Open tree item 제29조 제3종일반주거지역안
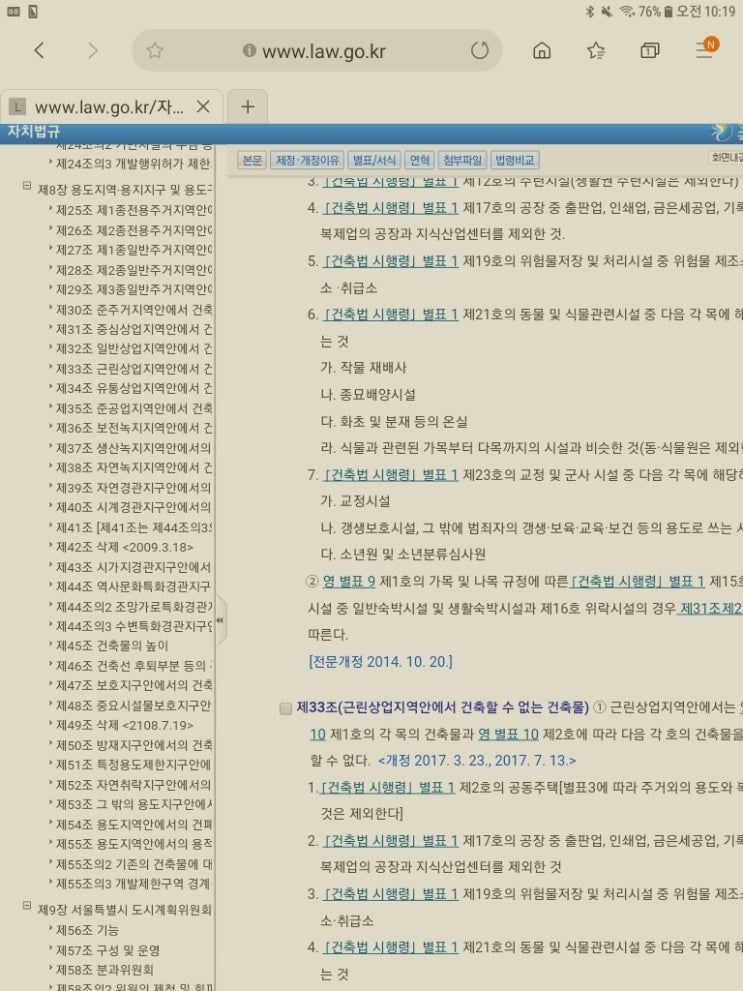The width and height of the screenshot is (743, 991). [134, 289]
